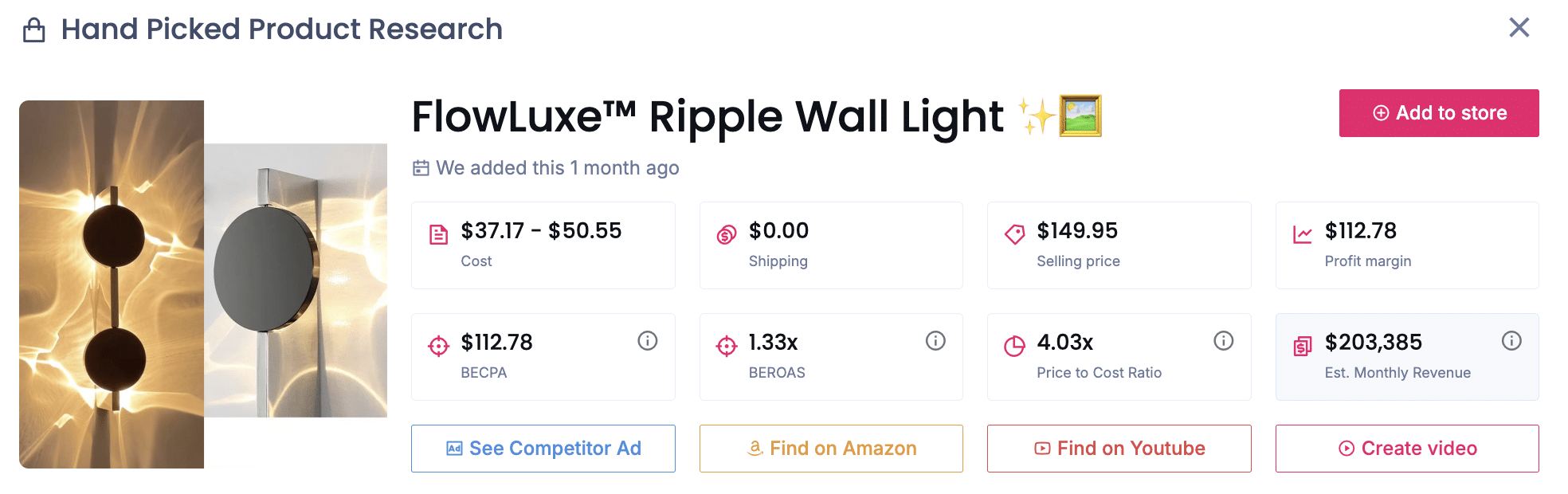The height and width of the screenshot is (494, 1568).
Task: Open the BECPA info tooltip
Action: click(647, 340)
